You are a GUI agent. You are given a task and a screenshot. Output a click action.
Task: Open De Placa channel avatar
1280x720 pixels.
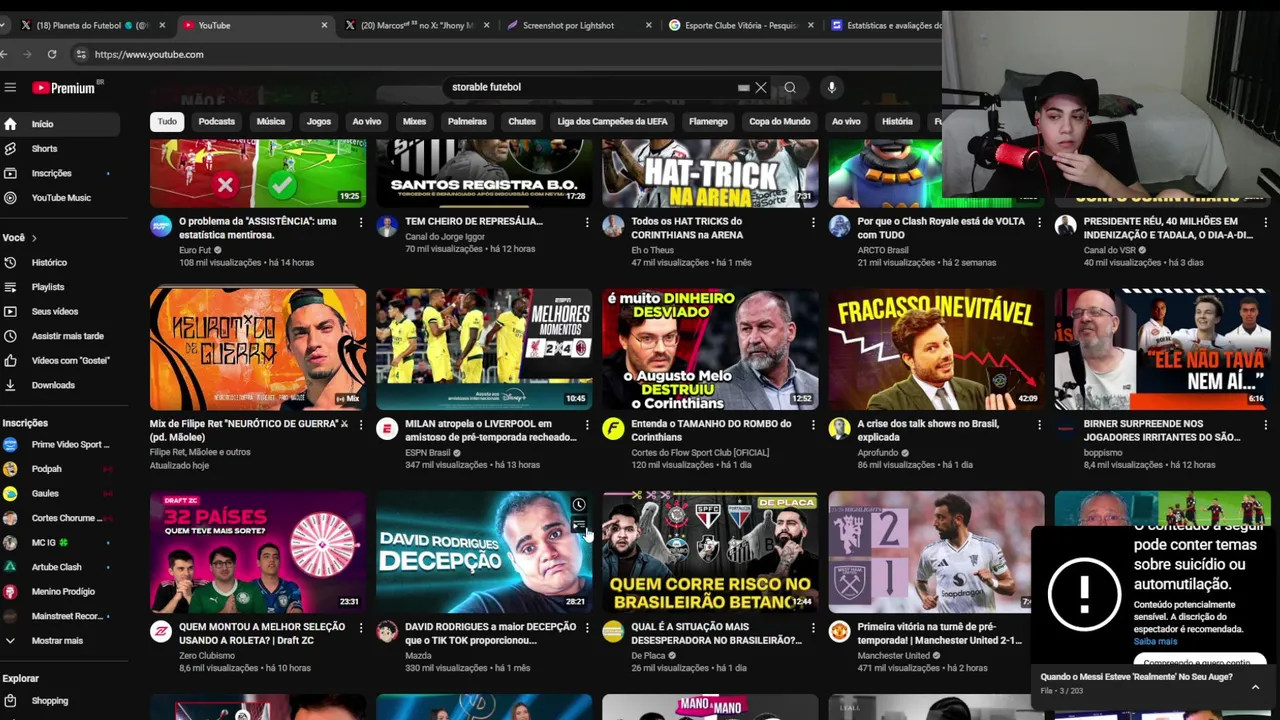click(x=613, y=632)
